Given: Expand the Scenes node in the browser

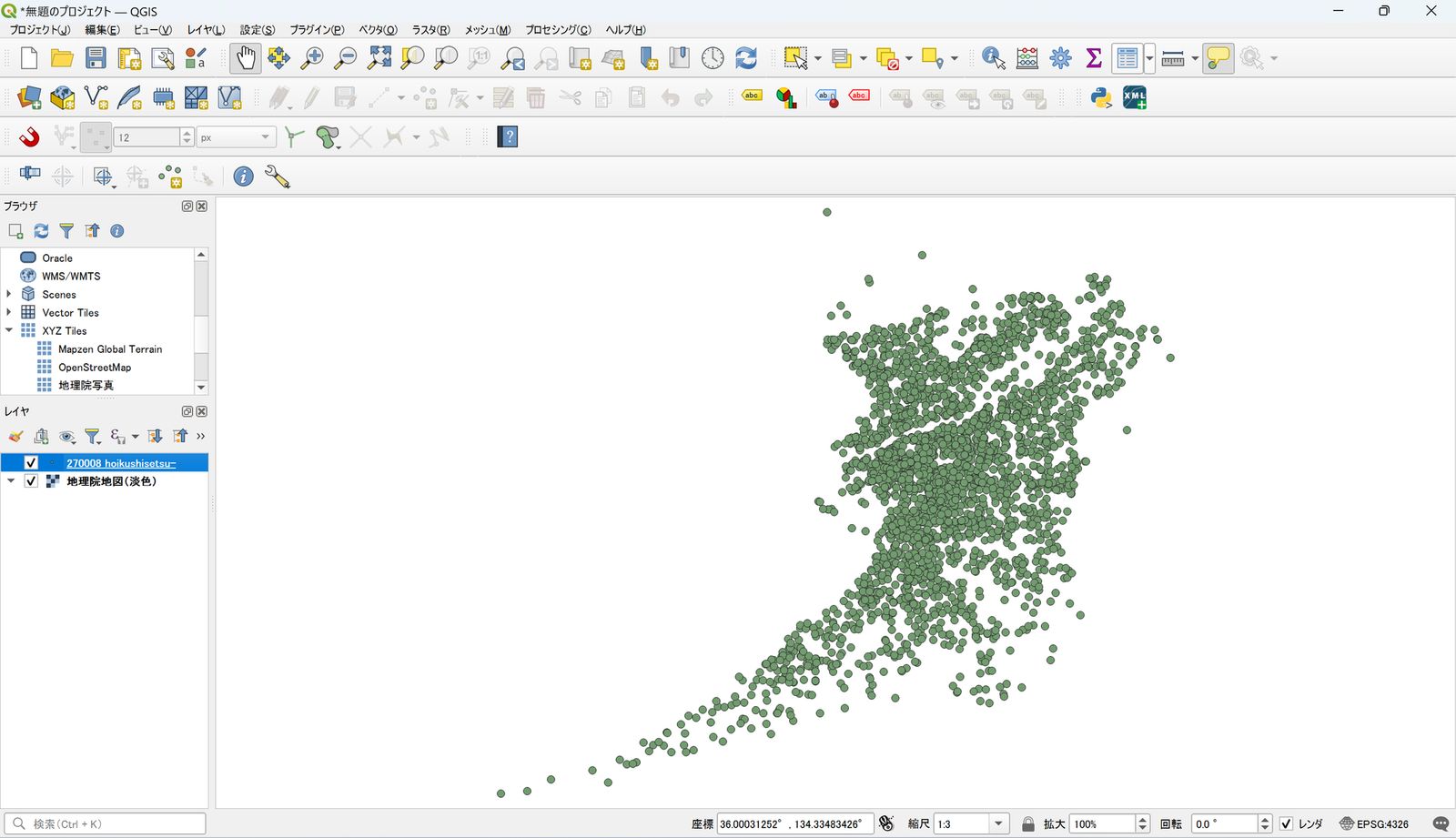Looking at the screenshot, I should 9,294.
